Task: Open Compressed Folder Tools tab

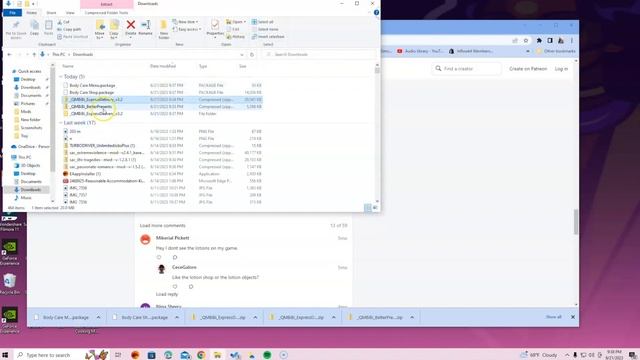Action: pyautogui.click(x=106, y=13)
